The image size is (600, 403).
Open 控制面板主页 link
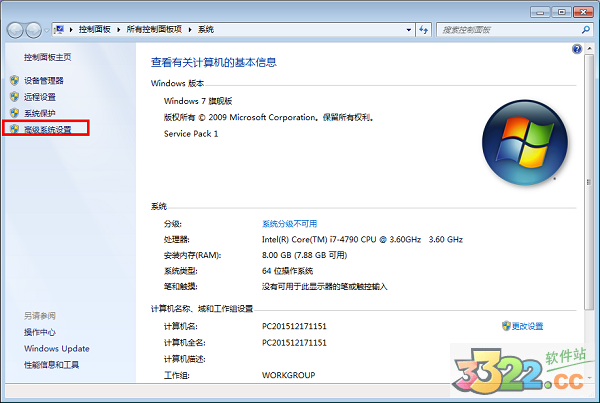pos(47,57)
